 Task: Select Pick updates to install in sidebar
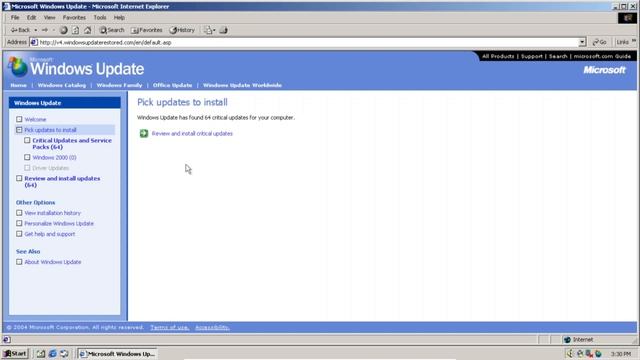50,130
